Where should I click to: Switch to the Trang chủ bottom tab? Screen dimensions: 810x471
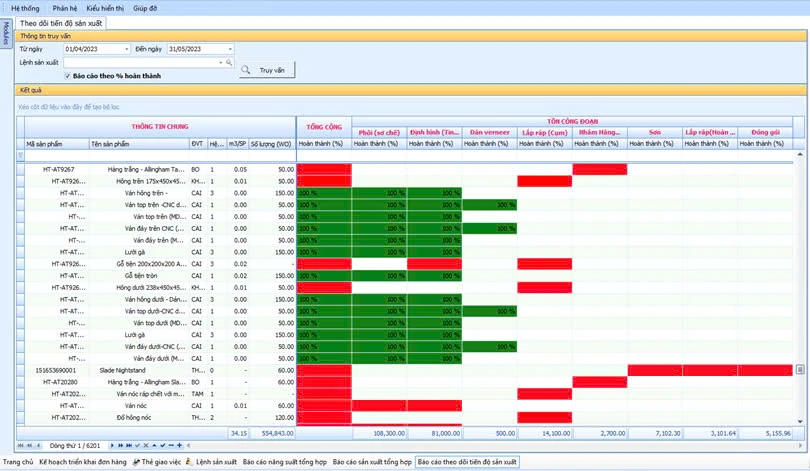[x=18, y=462]
